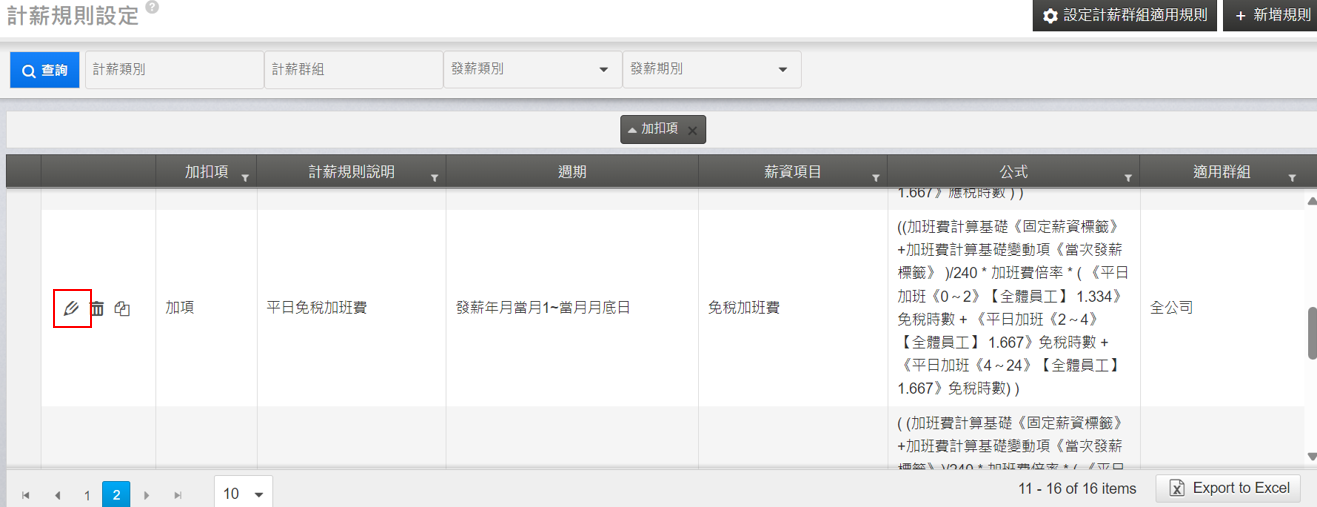This screenshot has width=1317, height=507.
Task: Export the table with Export to Excel
Action: tap(1229, 488)
